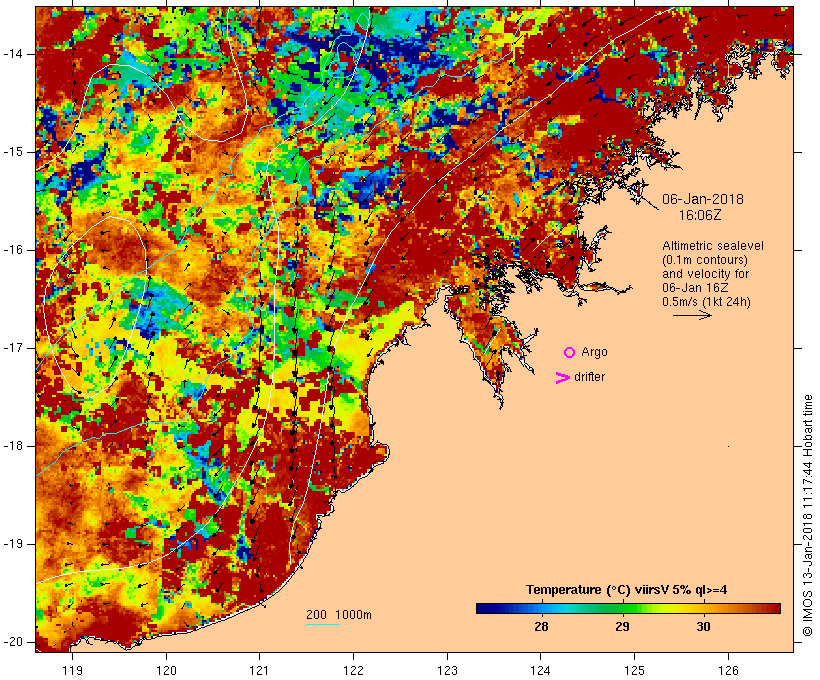Click longitude label '119'
The height and width of the screenshot is (680, 820).
72,671
